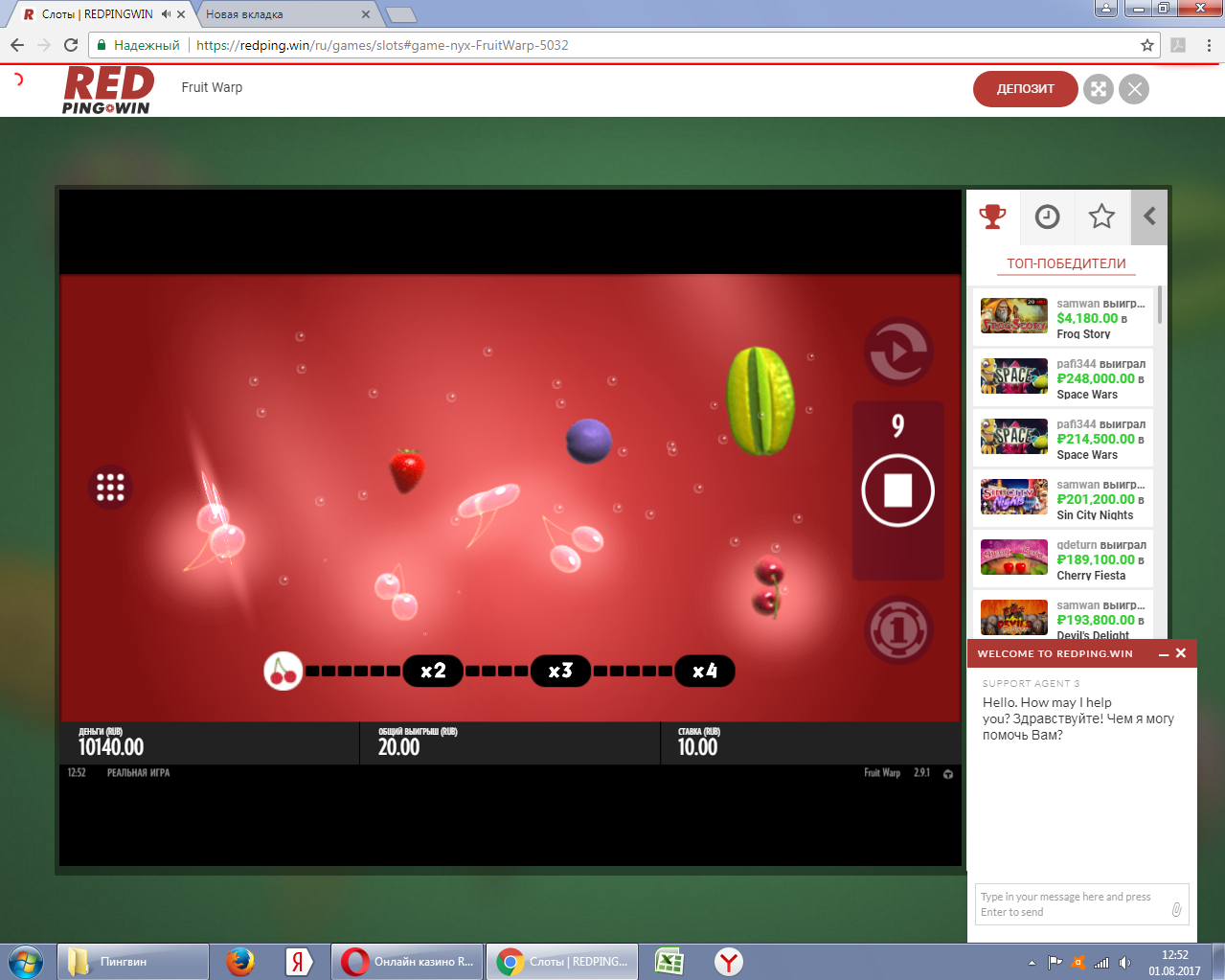The width and height of the screenshot is (1225, 980).
Task: Click the Cherry Fiesta game name
Action: coord(1091,576)
